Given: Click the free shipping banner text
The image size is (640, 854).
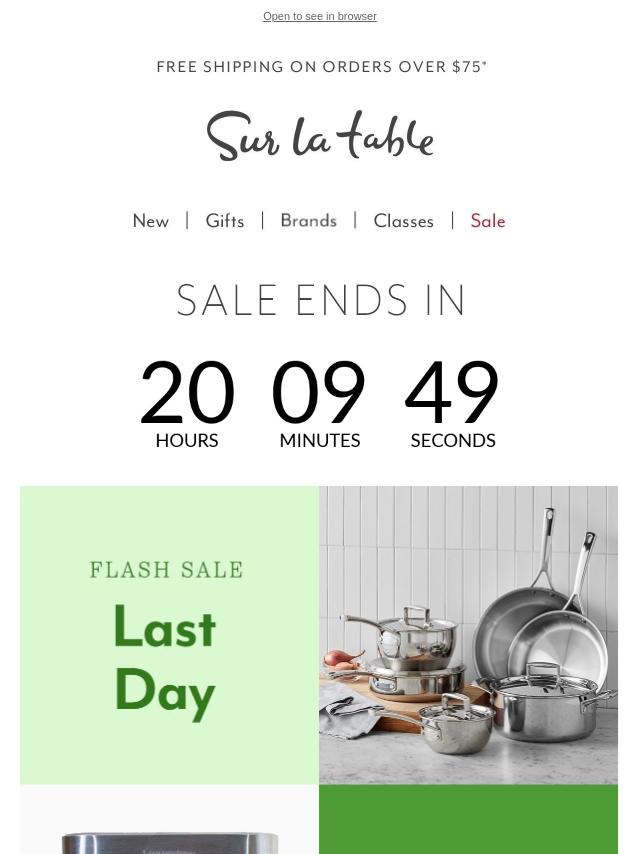Looking at the screenshot, I should pos(321,66).
